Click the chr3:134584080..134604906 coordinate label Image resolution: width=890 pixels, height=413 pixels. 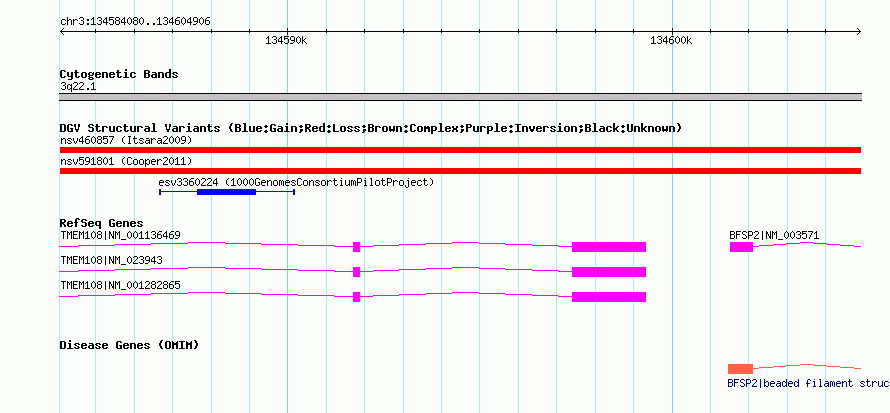(135, 22)
